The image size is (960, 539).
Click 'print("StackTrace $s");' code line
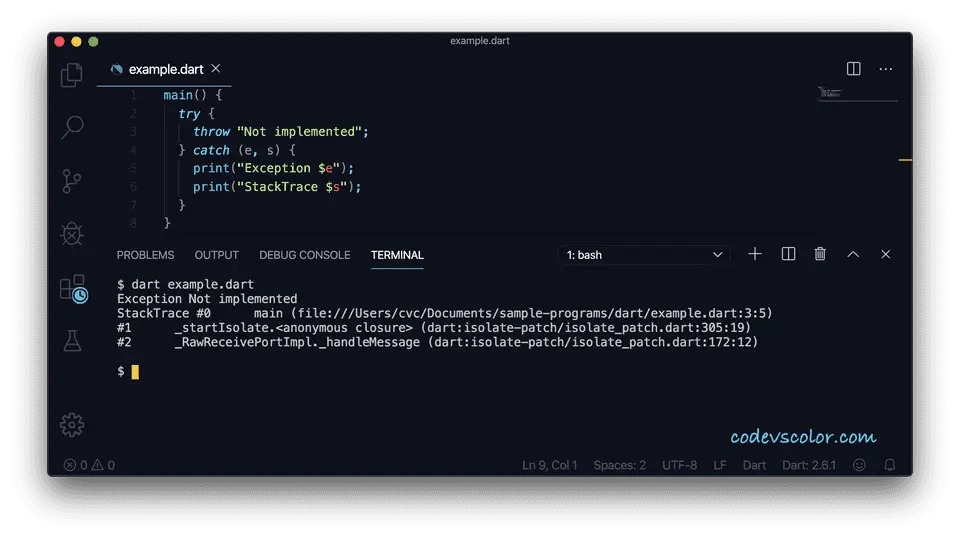277,187
